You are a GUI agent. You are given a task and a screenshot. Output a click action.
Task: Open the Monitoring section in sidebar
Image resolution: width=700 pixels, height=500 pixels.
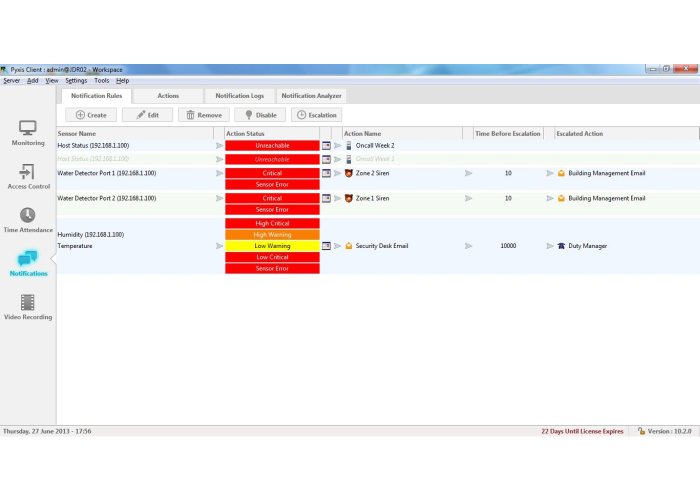pyautogui.click(x=28, y=133)
